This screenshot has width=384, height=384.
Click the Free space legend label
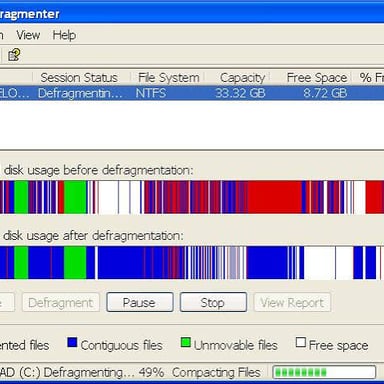[x=338, y=345]
